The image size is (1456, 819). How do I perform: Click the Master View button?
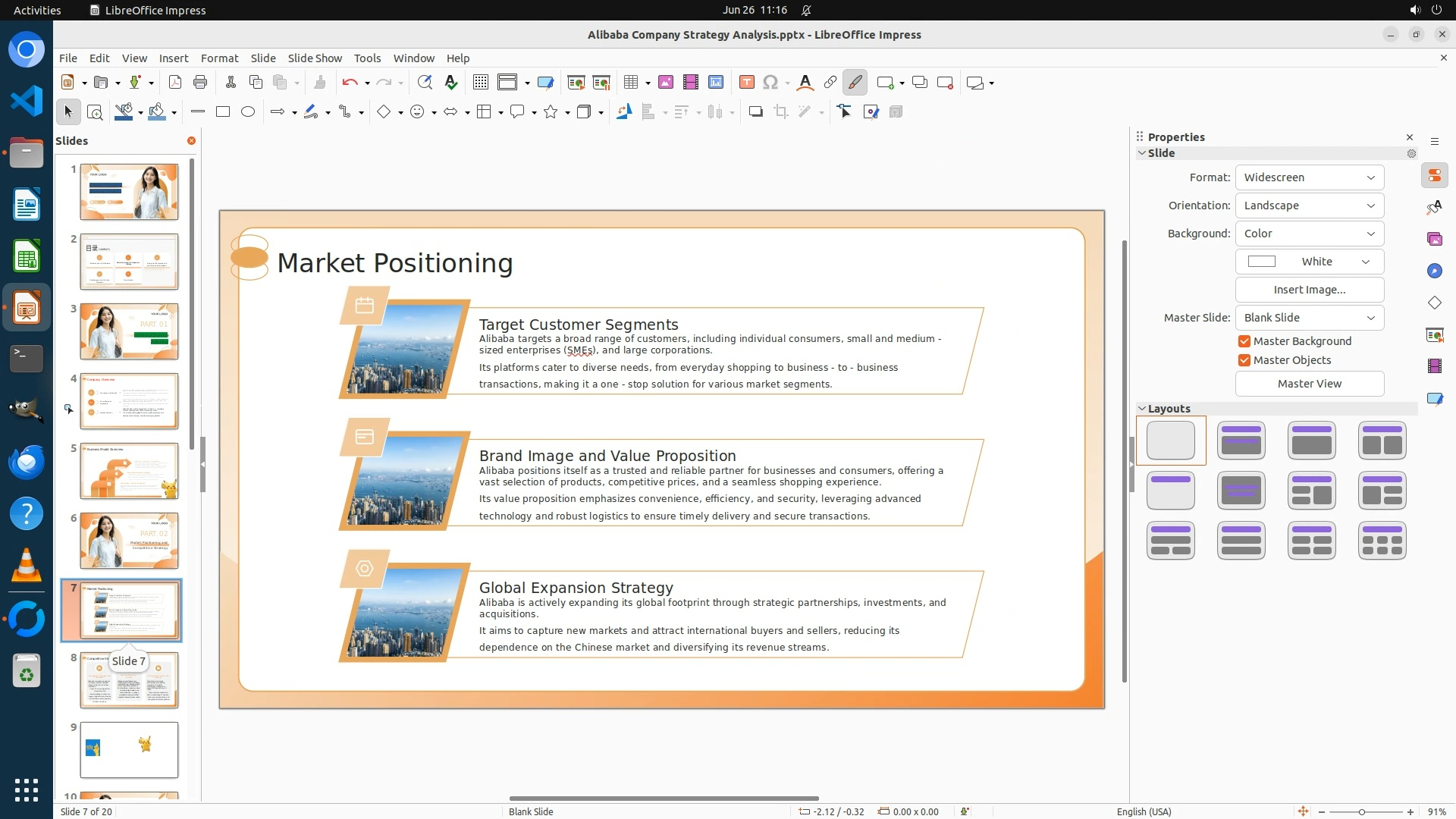[1309, 384]
